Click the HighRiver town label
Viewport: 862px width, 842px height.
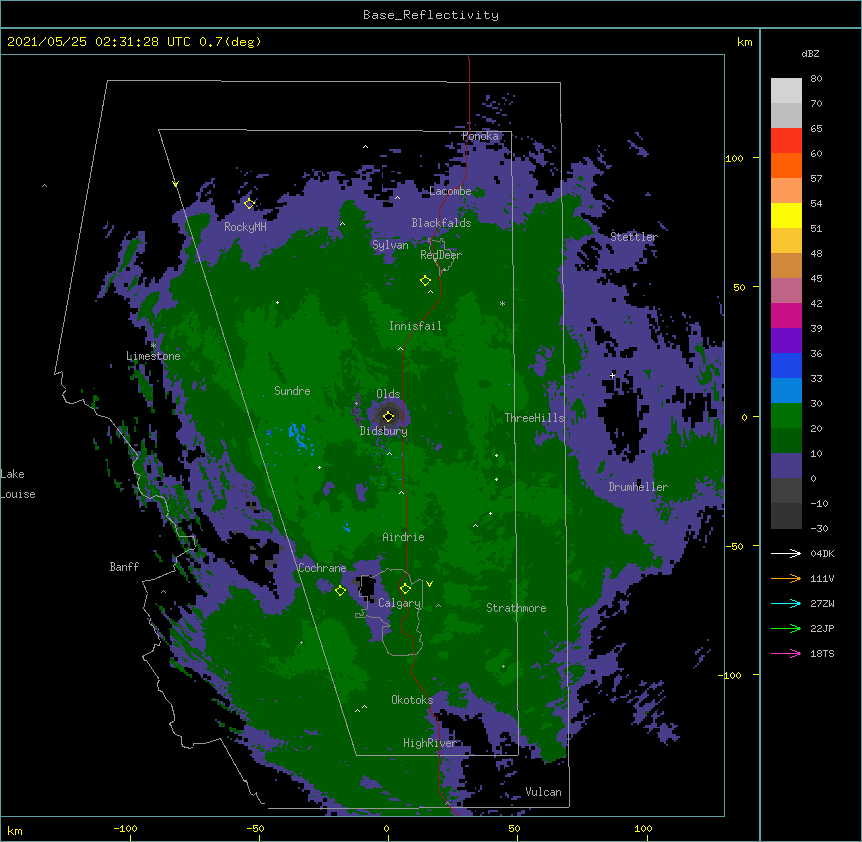430,743
